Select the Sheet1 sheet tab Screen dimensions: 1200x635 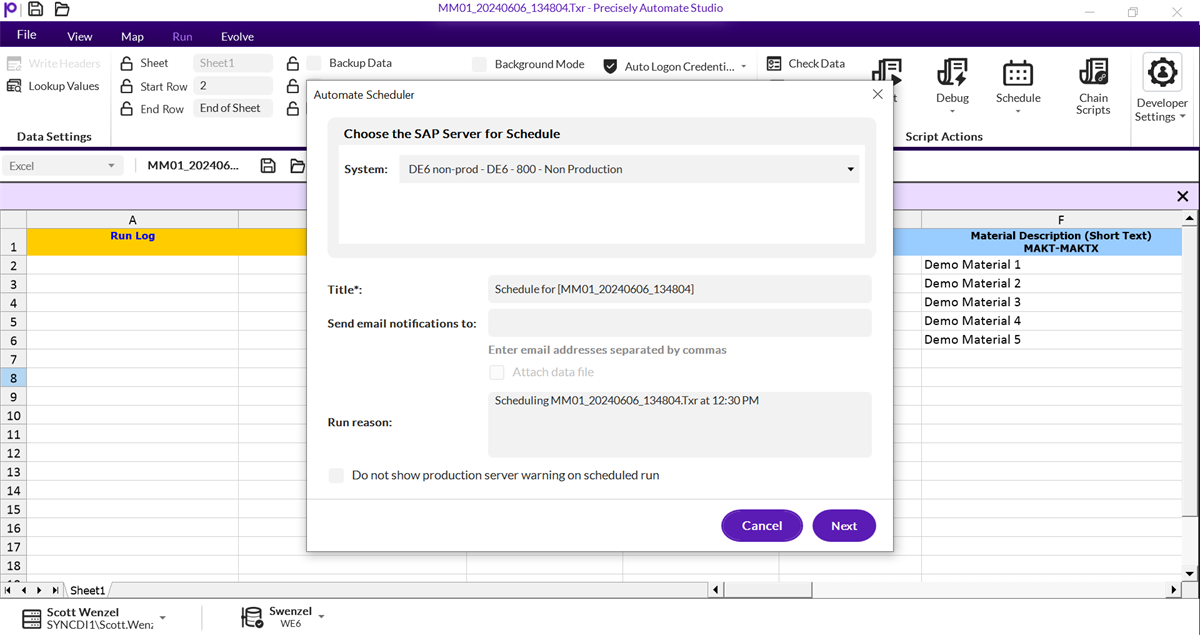click(87, 591)
